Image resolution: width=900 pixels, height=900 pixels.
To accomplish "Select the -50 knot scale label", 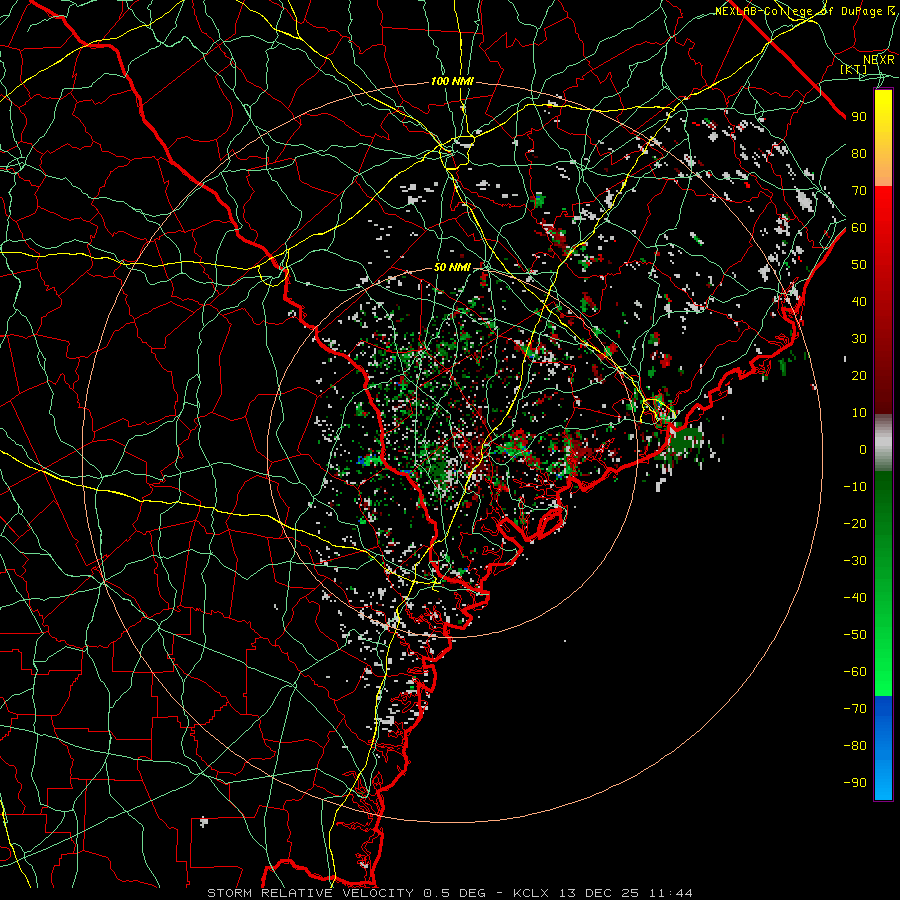I will pos(855,635).
